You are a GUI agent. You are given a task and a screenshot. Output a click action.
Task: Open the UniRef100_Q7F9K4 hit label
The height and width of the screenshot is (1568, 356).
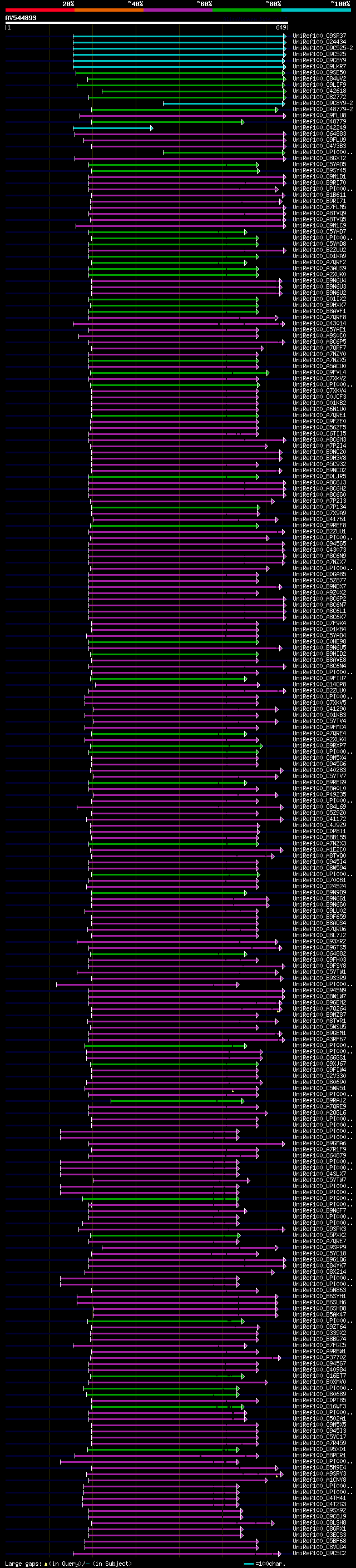[319, 624]
